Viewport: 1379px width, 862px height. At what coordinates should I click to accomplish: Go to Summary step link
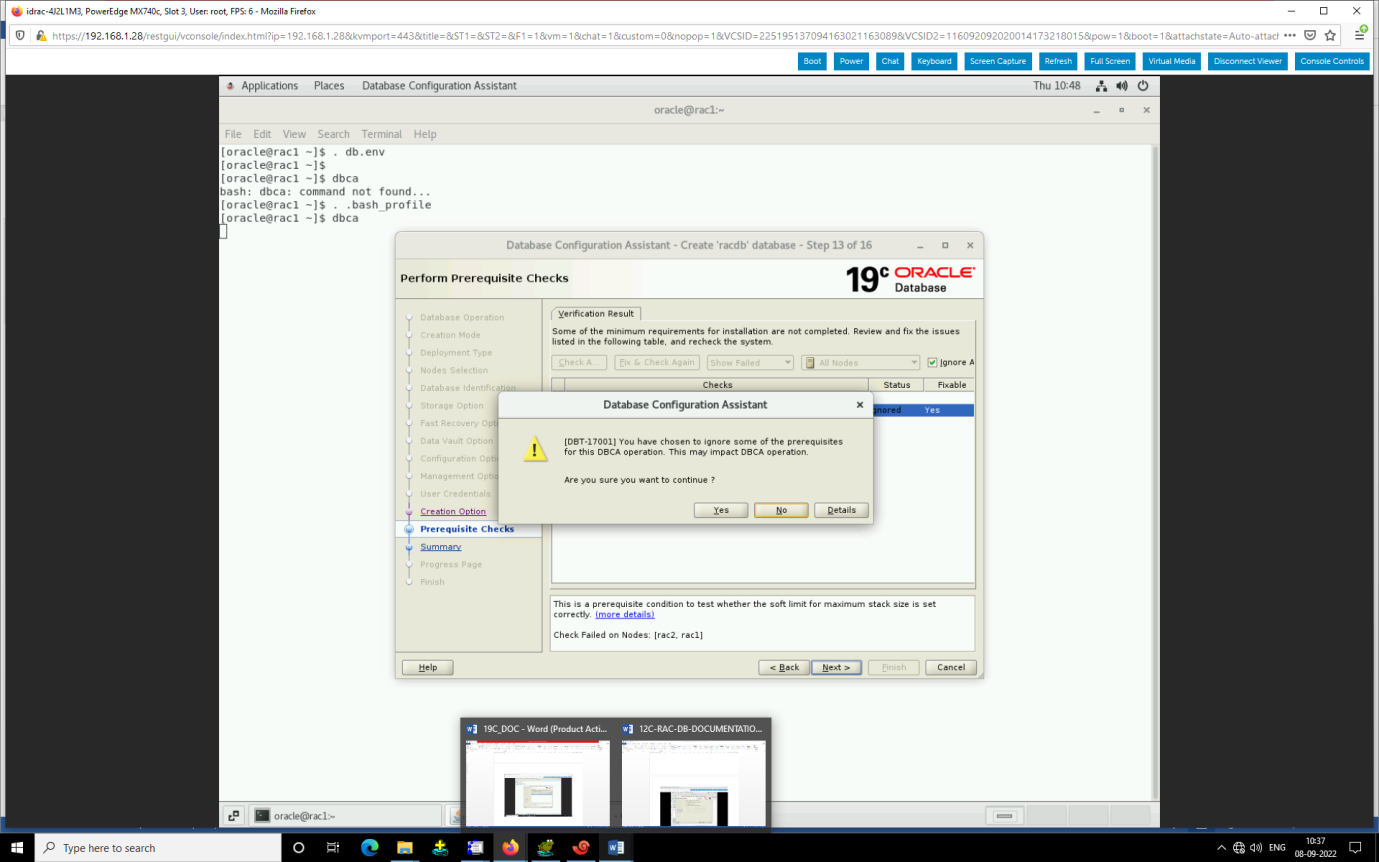pos(440,547)
